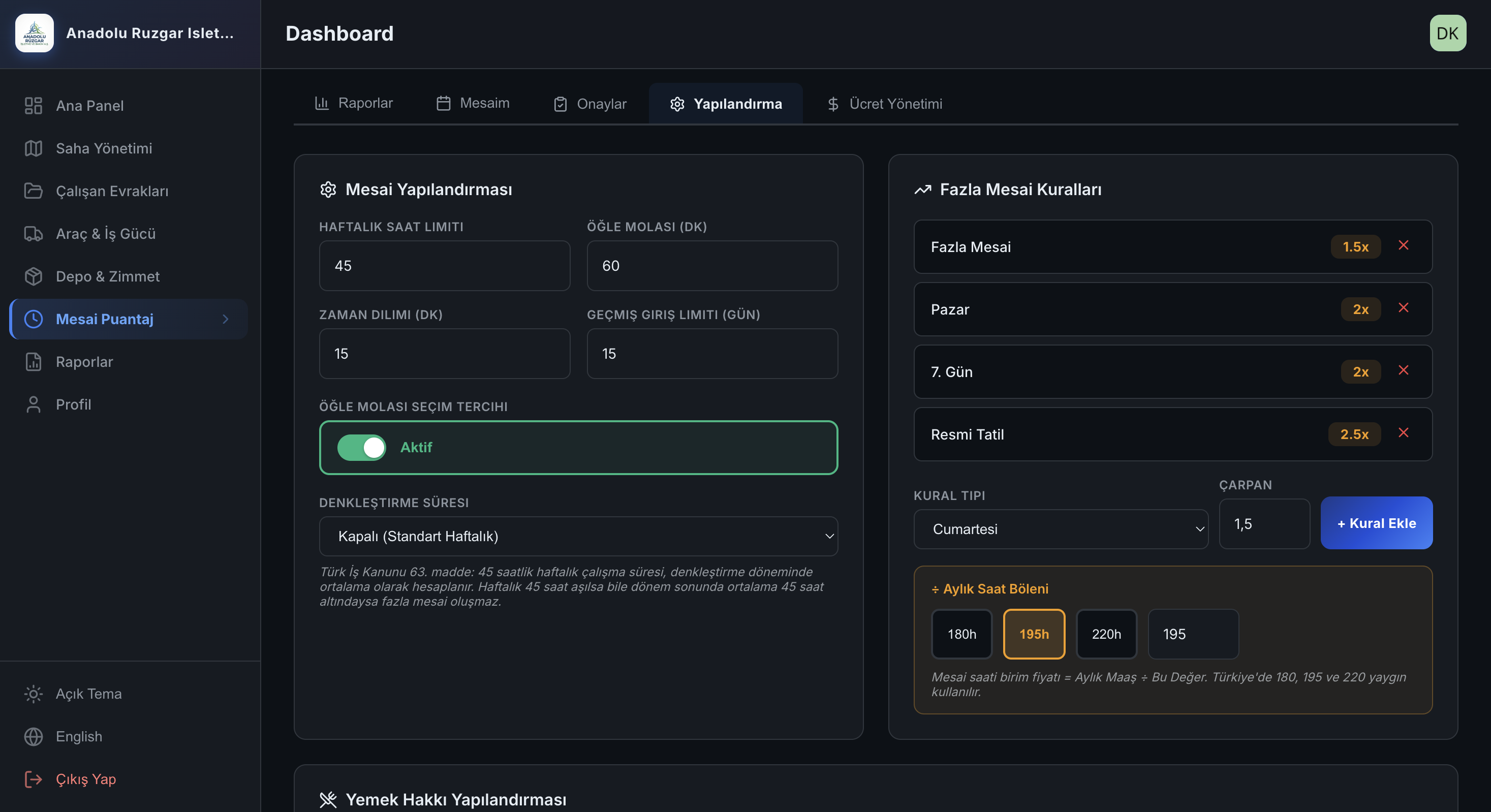Open Ana Panel in sidebar
Image resolution: width=1491 pixels, height=812 pixels.
click(129, 105)
